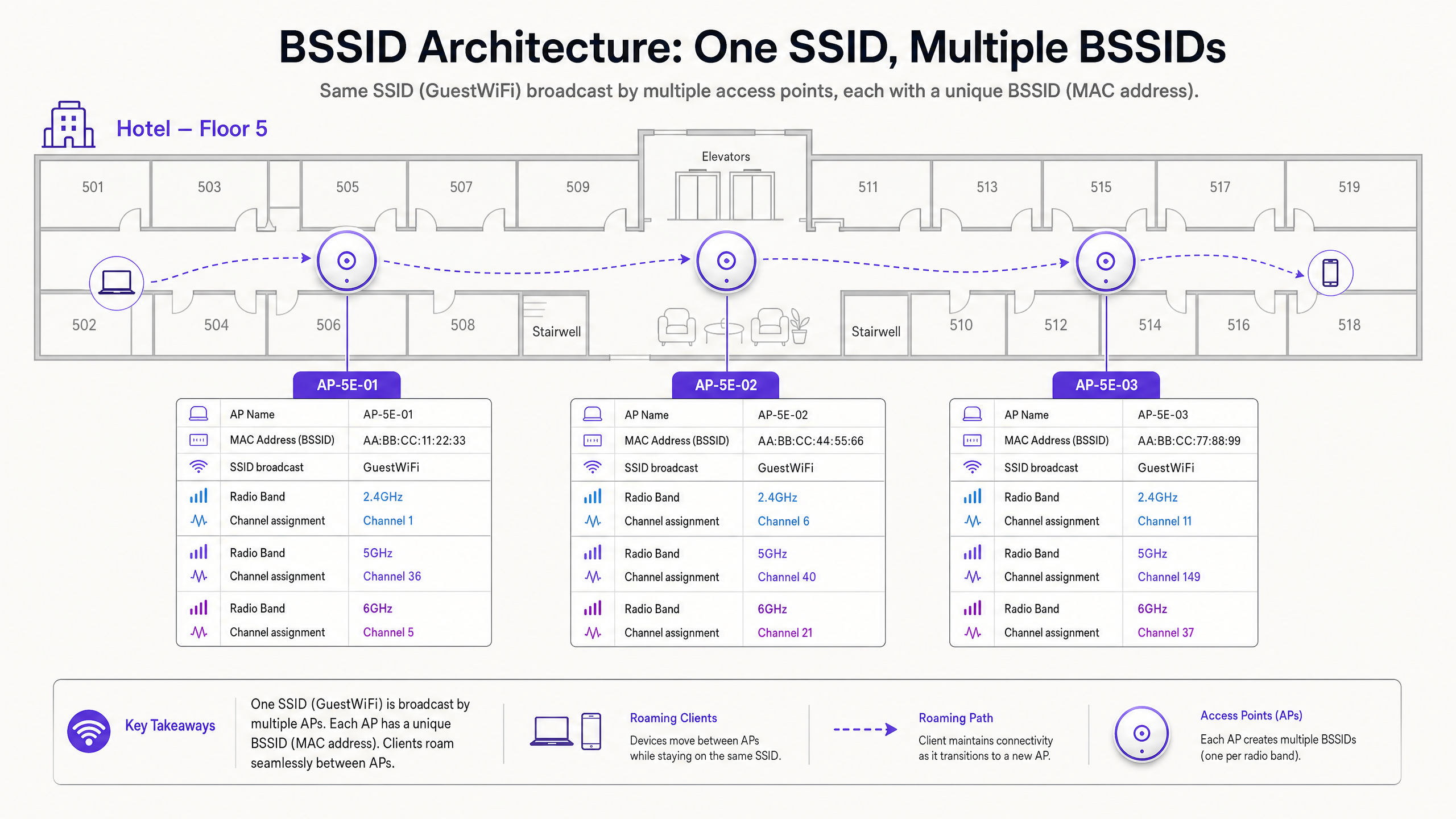Viewport: 1456px width, 819px height.
Task: Click Channel 36 in AP-5E-01 table
Action: pyautogui.click(x=392, y=576)
